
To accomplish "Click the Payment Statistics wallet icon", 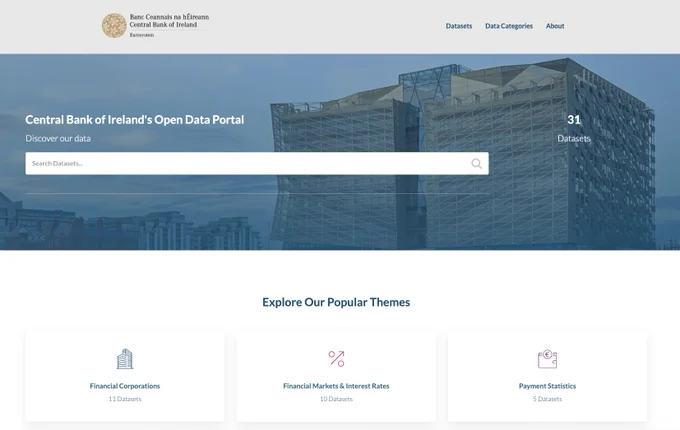I will tap(547, 359).
